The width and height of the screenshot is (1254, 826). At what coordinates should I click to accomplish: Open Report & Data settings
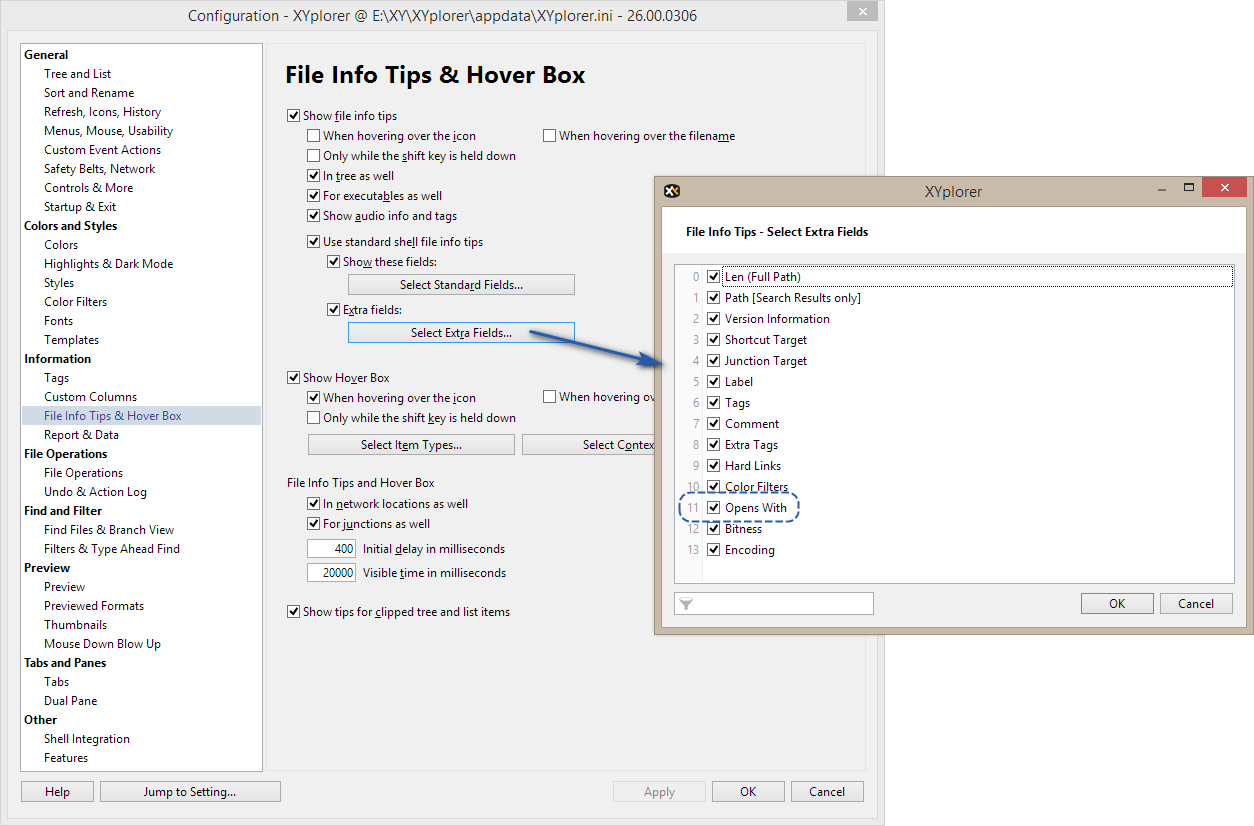81,435
